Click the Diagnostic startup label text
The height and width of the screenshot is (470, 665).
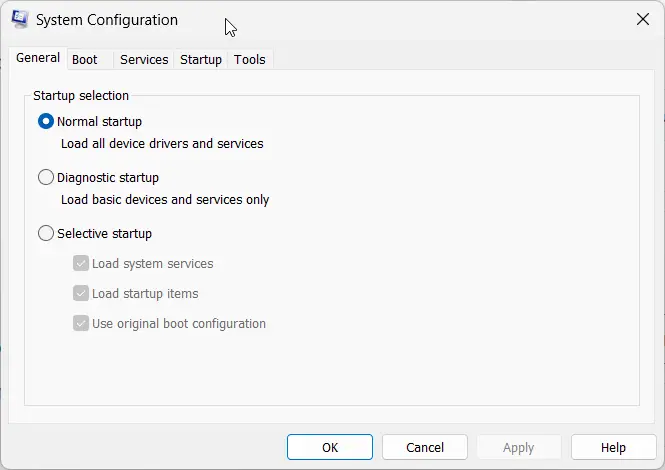click(x=108, y=178)
